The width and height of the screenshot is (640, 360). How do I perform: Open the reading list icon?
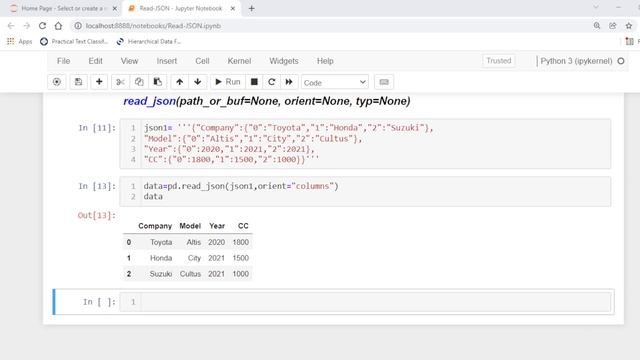629,41
